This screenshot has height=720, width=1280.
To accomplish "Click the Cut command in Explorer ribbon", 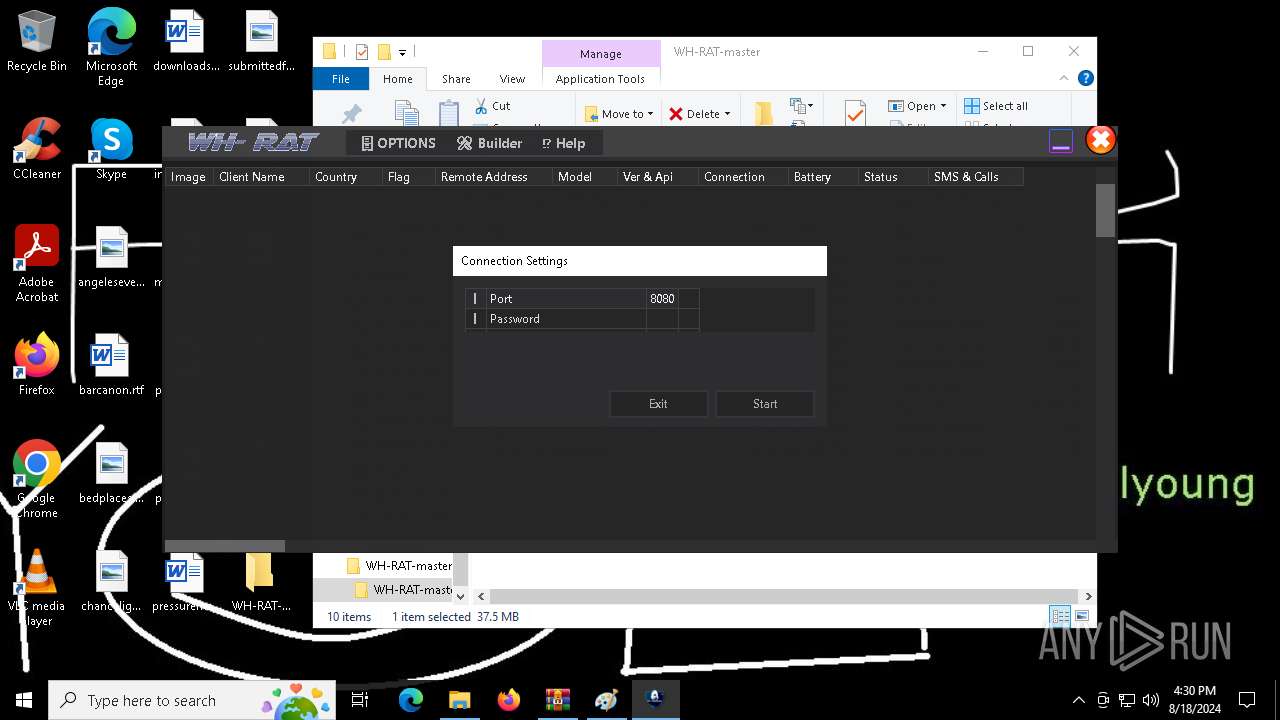I will pyautogui.click(x=492, y=106).
